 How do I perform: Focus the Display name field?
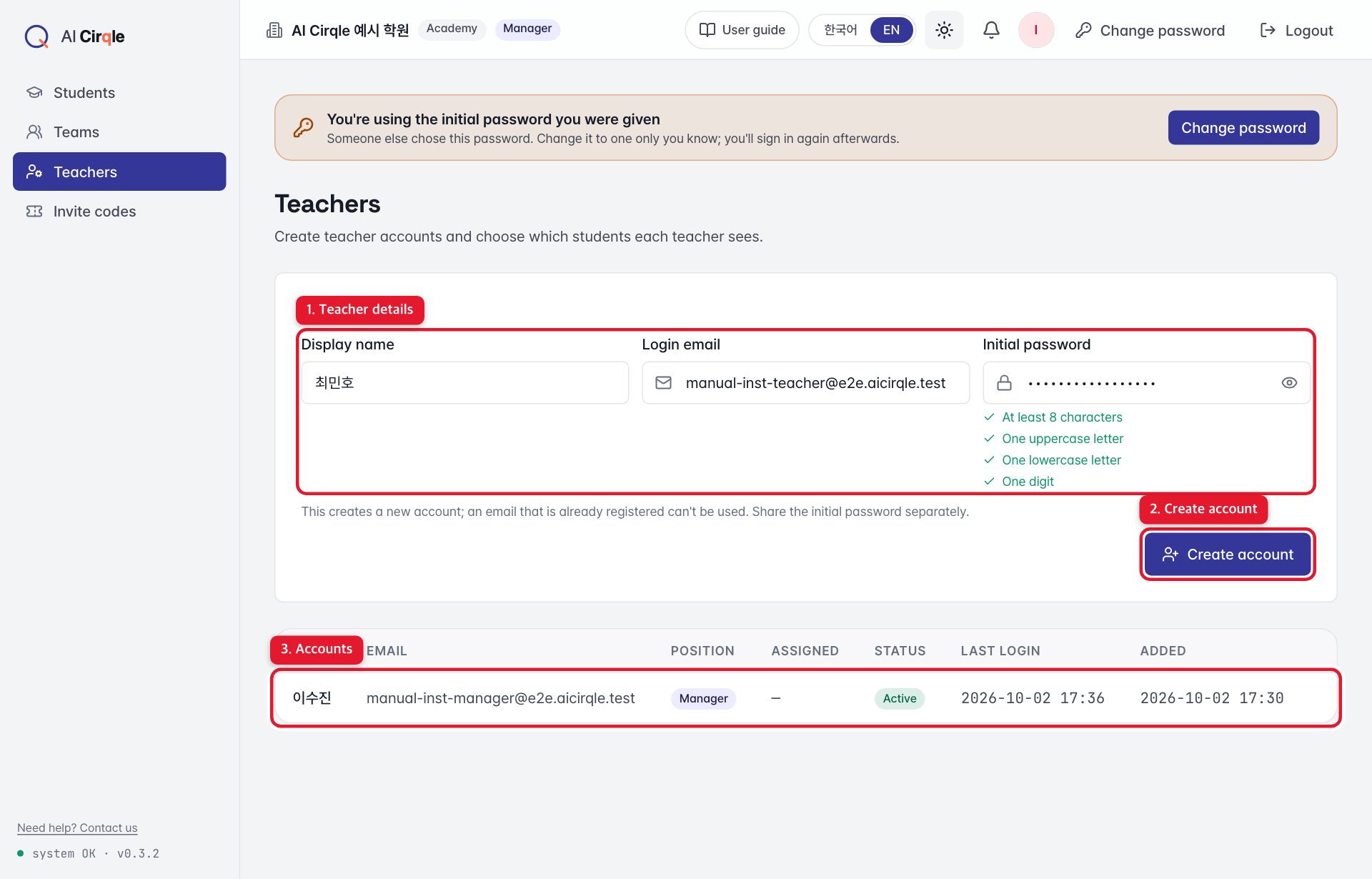click(465, 383)
